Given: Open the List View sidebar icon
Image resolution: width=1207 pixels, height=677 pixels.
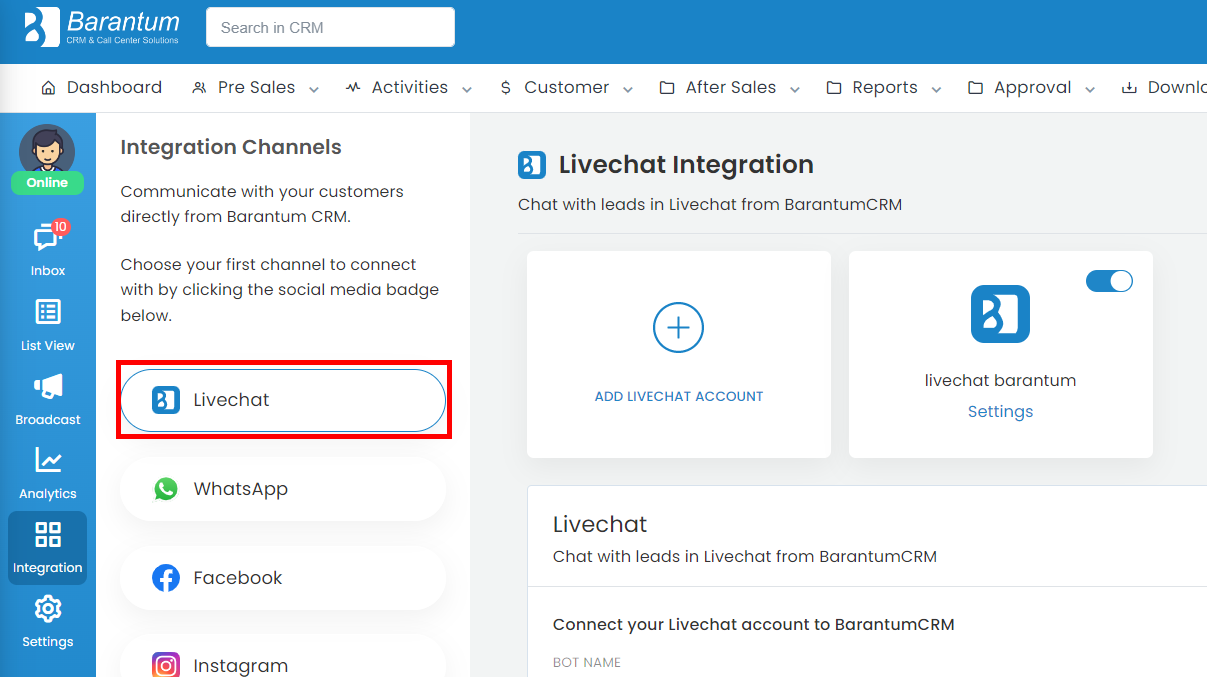Looking at the screenshot, I should pos(47,312).
